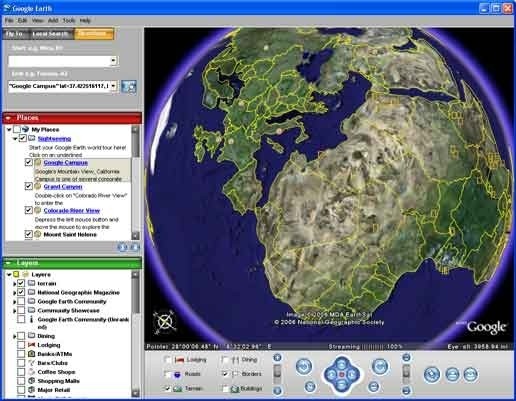Image resolution: width=516 pixels, height=401 pixels.
Task: Open the View menu
Action: (x=38, y=21)
